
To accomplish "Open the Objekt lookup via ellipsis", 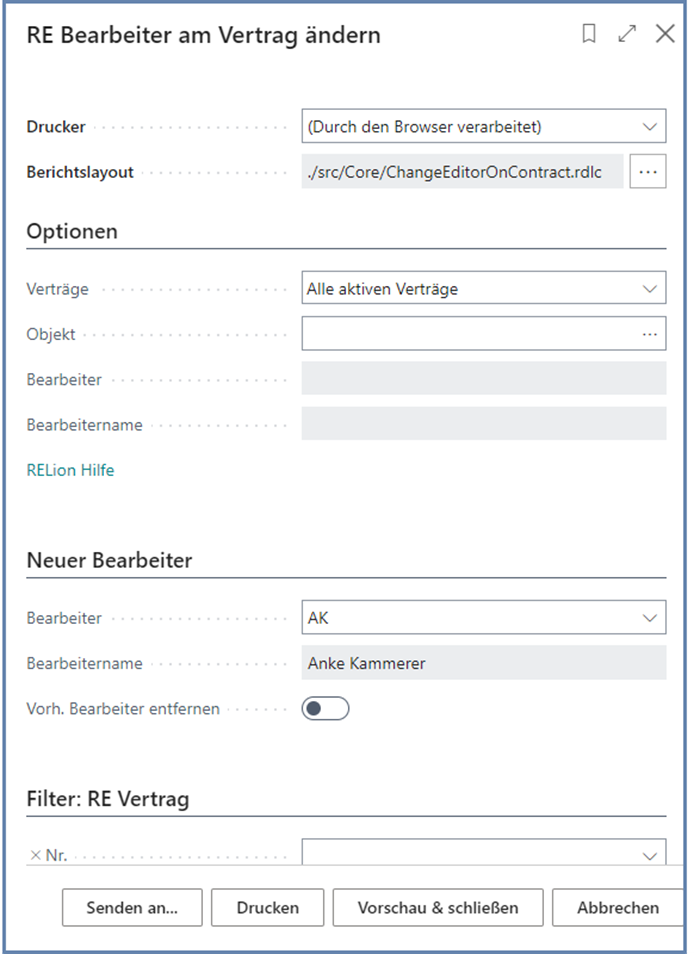I will (651, 332).
